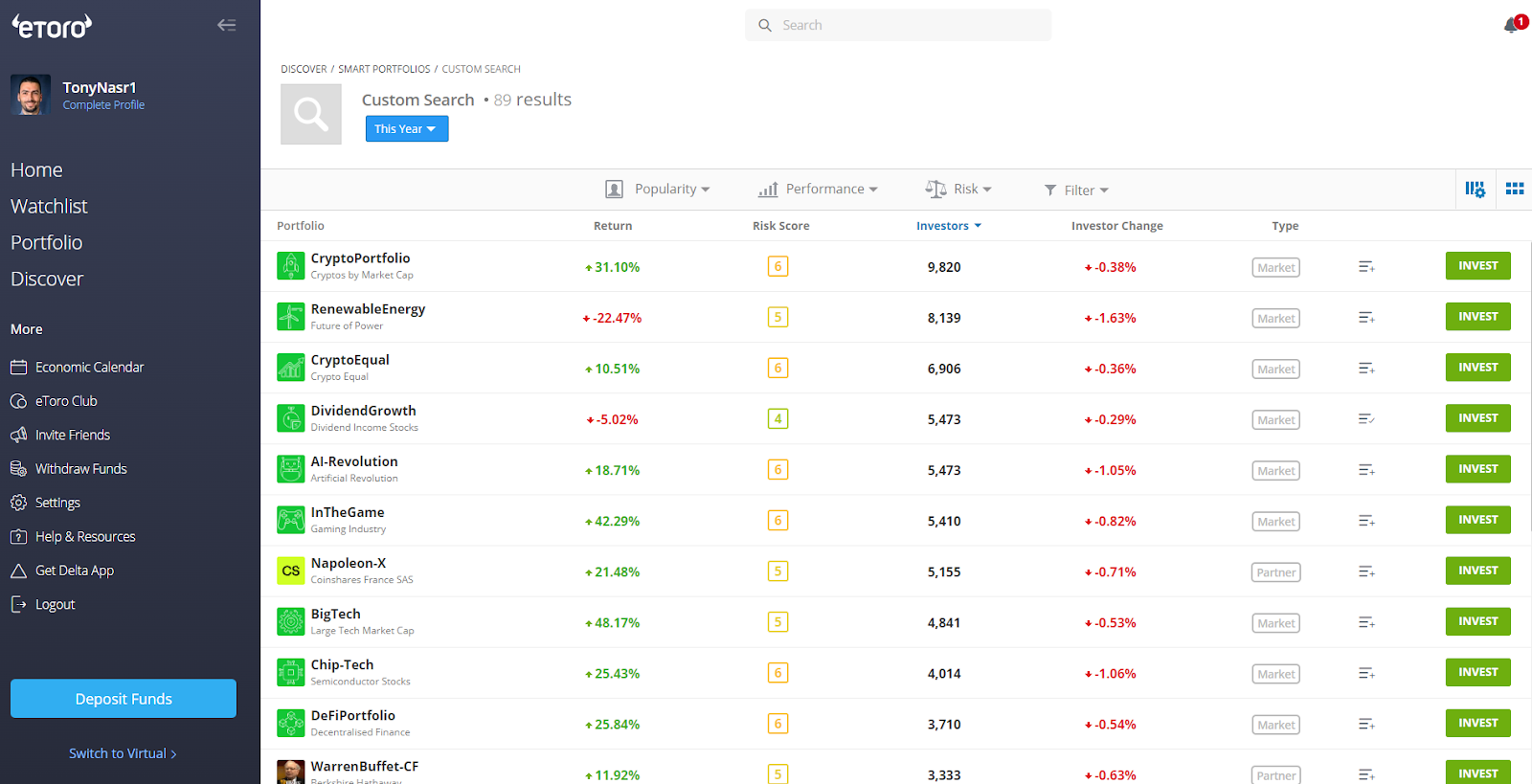Open Discover from the sidebar
The width and height of the screenshot is (1532, 784).
[x=47, y=280]
